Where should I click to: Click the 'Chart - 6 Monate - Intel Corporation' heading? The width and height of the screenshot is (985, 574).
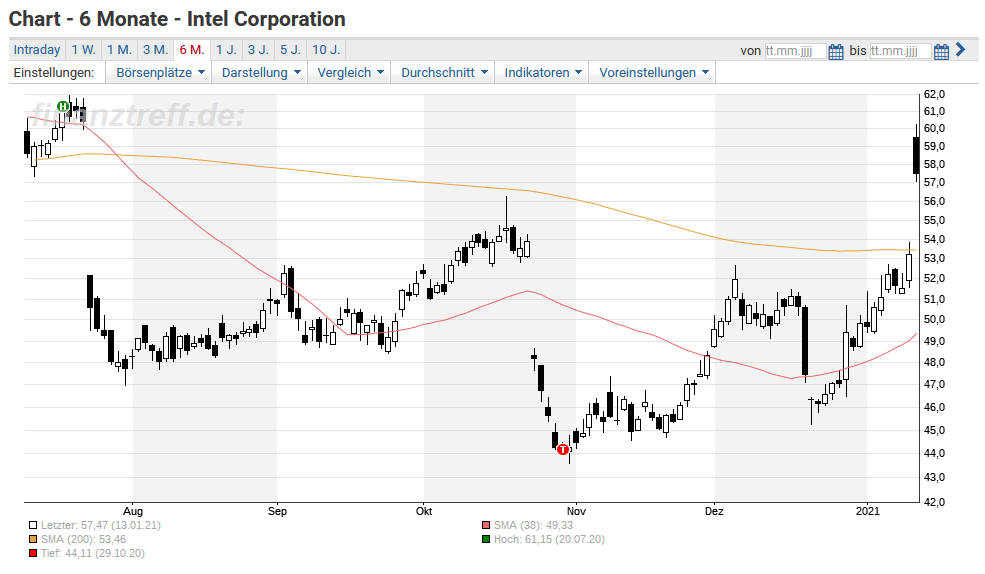pyautogui.click(x=177, y=19)
